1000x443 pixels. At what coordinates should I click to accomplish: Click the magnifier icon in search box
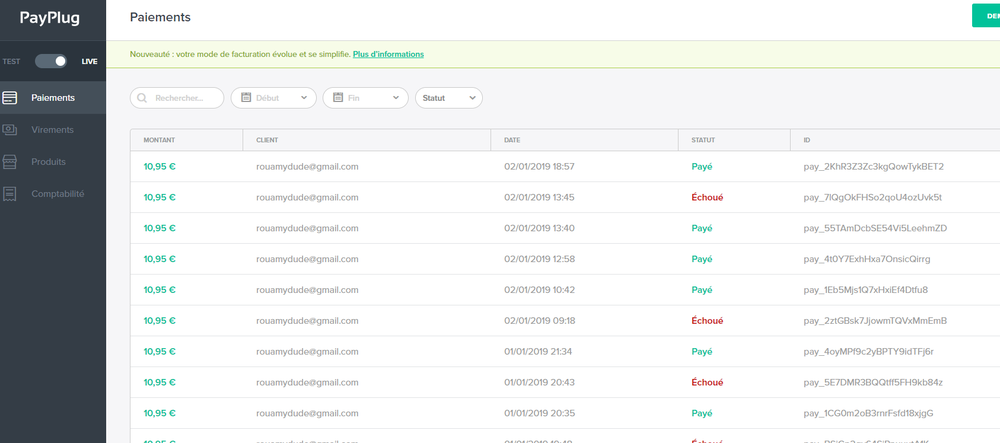point(142,98)
